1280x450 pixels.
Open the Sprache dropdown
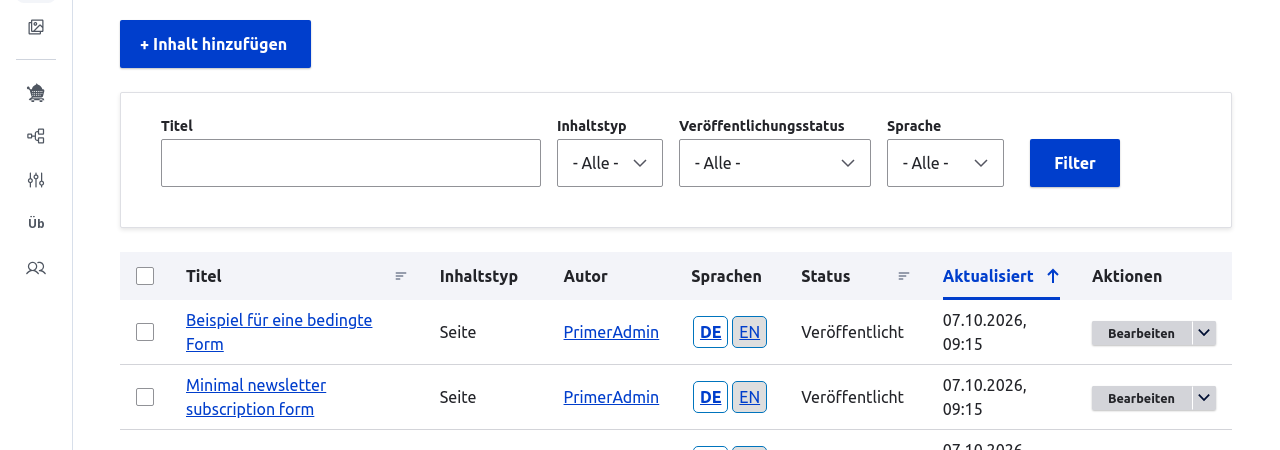(945, 163)
